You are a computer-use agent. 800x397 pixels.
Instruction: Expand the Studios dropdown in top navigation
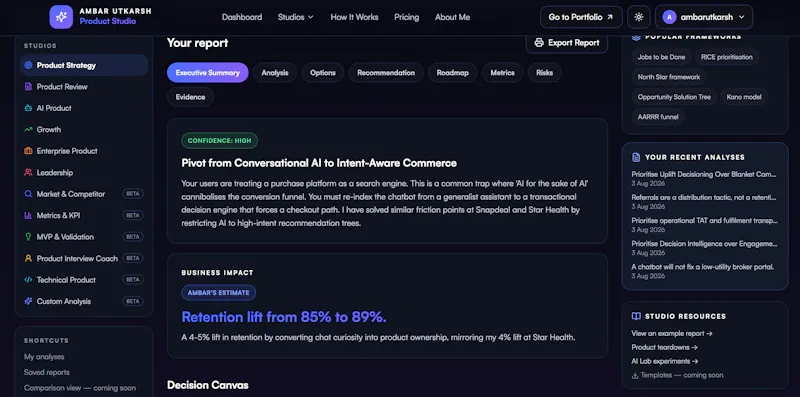[x=296, y=17]
